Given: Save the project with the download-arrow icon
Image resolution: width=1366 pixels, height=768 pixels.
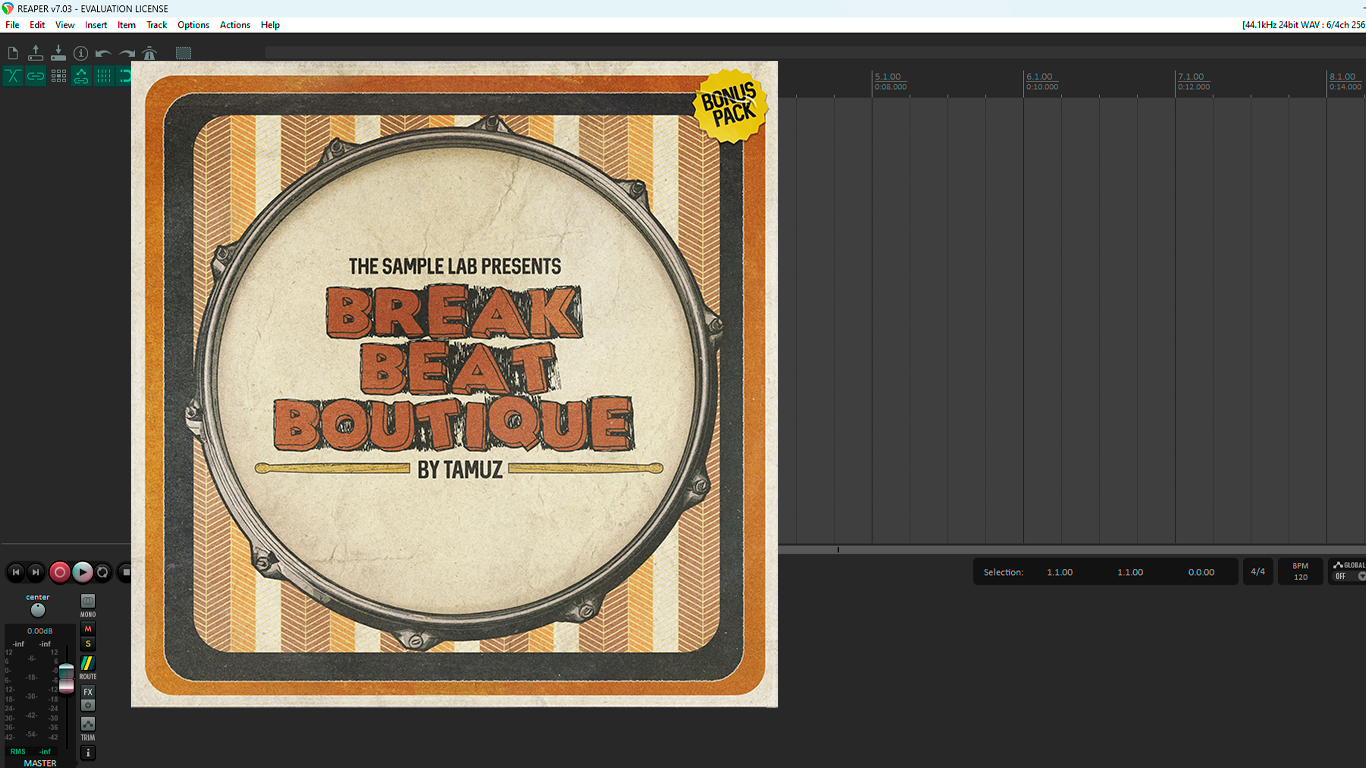Looking at the screenshot, I should point(58,53).
